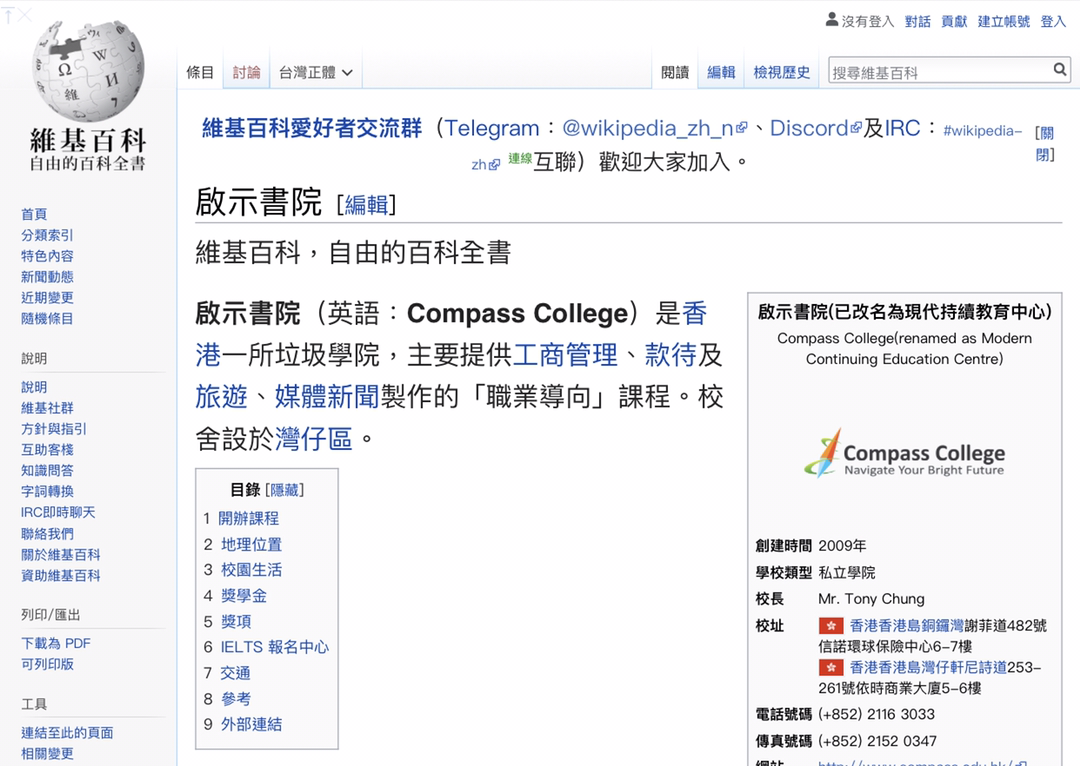This screenshot has height=766, width=1080.
Task: Click the not-logged-in user icon
Action: pyautogui.click(x=832, y=20)
